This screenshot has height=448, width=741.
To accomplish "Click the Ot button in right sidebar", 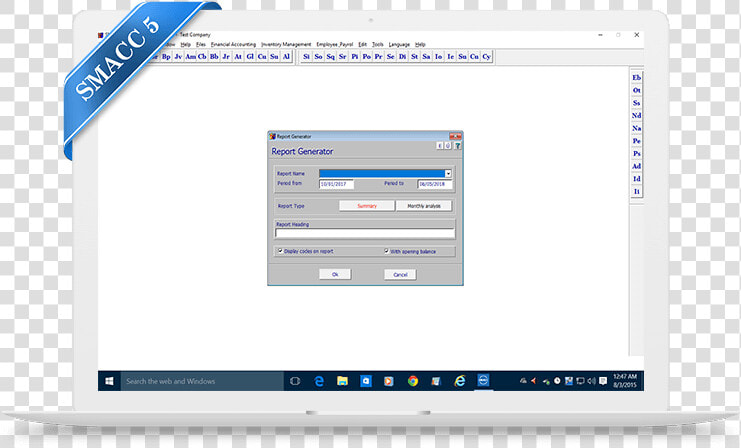I will tap(637, 90).
